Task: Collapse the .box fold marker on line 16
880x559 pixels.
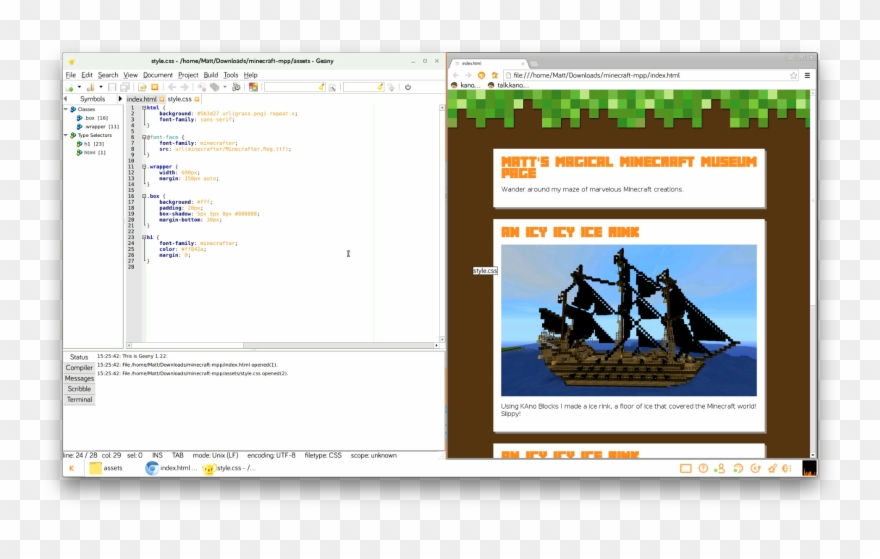Action: pyautogui.click(x=144, y=196)
